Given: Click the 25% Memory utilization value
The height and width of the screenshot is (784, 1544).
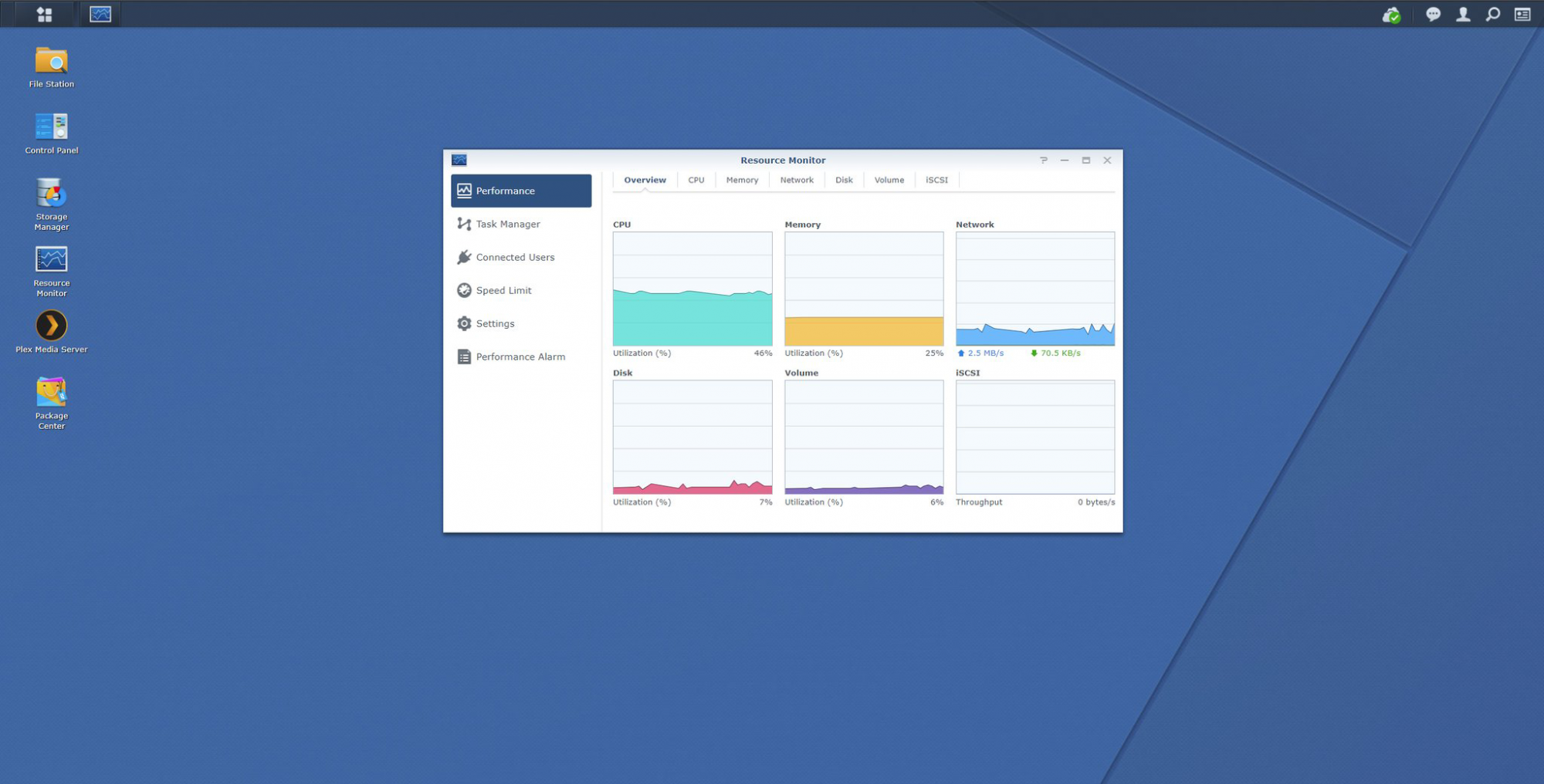Looking at the screenshot, I should [934, 353].
